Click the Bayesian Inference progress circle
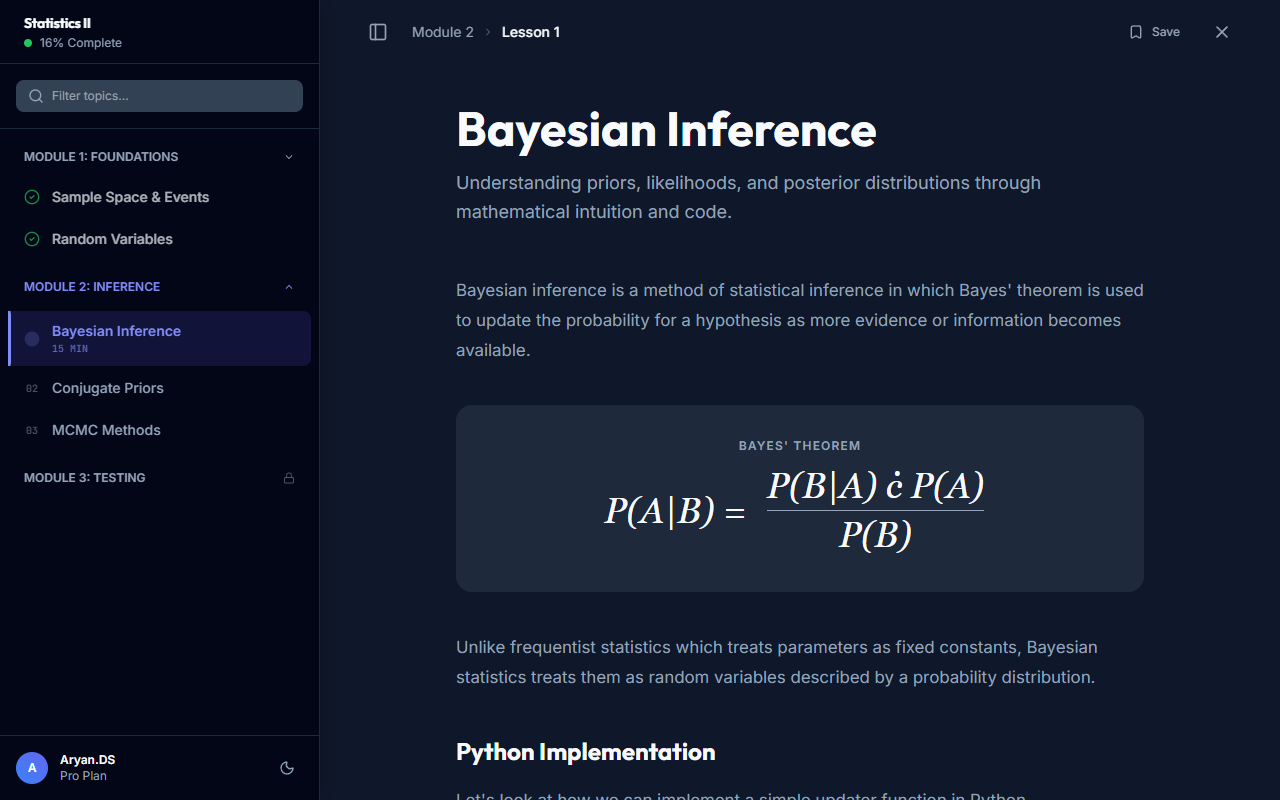Viewport: 1280px width, 800px height. [x=32, y=339]
